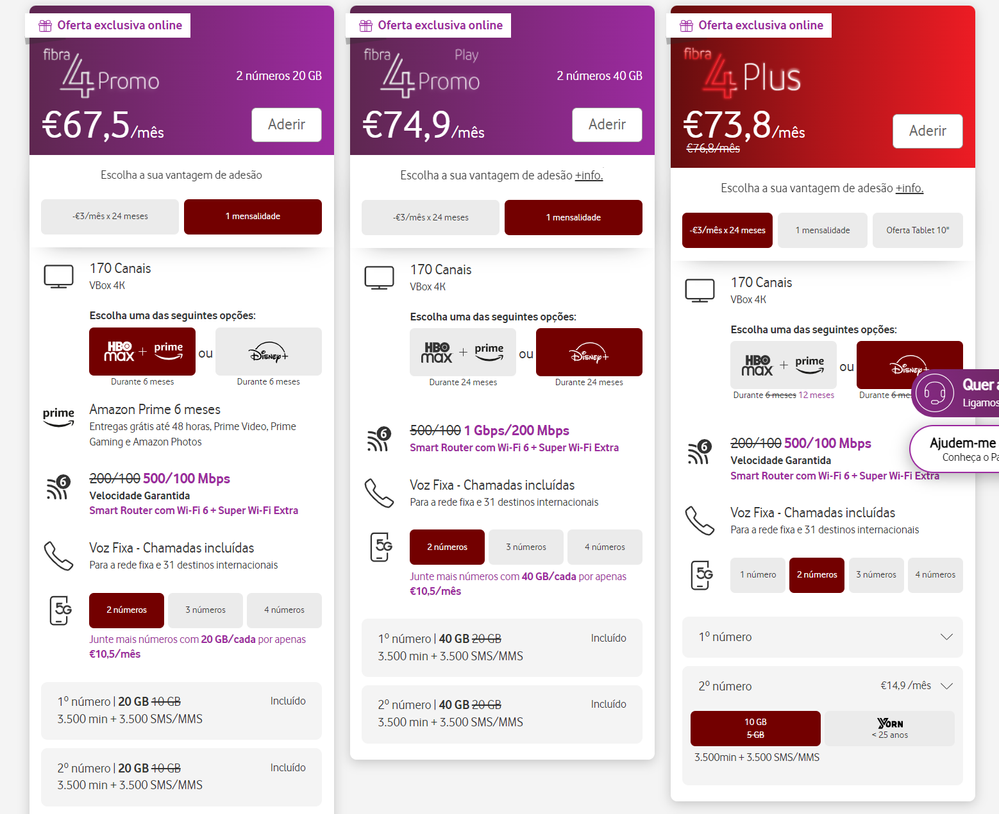Choose HBO Max + Prime in middle card
Screen dimensions: 999x814
click(x=462, y=352)
